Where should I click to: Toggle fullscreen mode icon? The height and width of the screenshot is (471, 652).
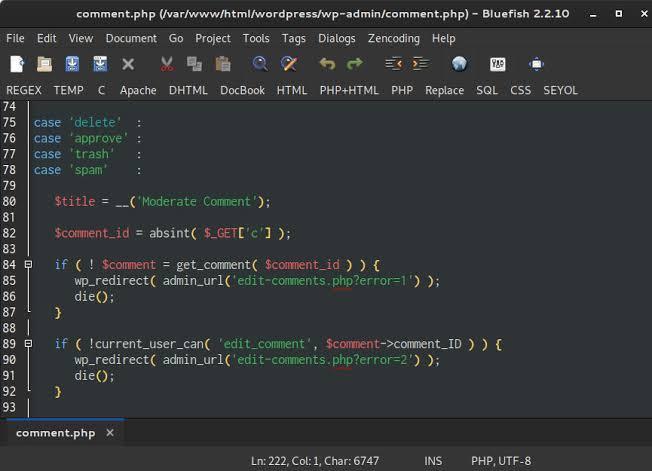[x=536, y=64]
